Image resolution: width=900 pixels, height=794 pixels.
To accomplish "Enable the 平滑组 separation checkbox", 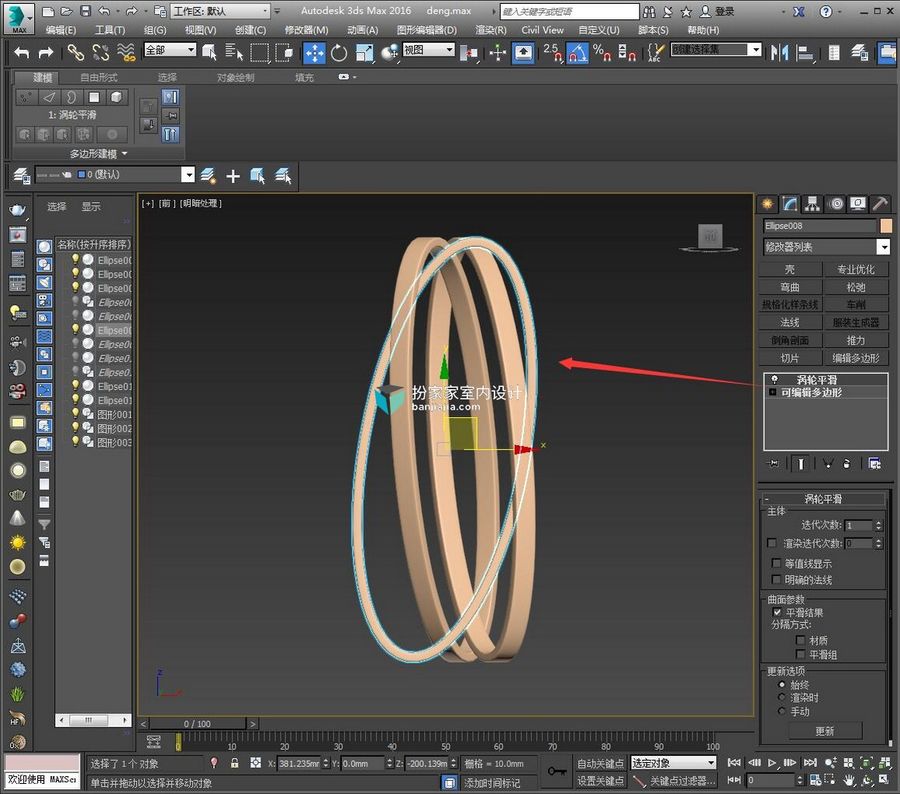I will coord(800,654).
